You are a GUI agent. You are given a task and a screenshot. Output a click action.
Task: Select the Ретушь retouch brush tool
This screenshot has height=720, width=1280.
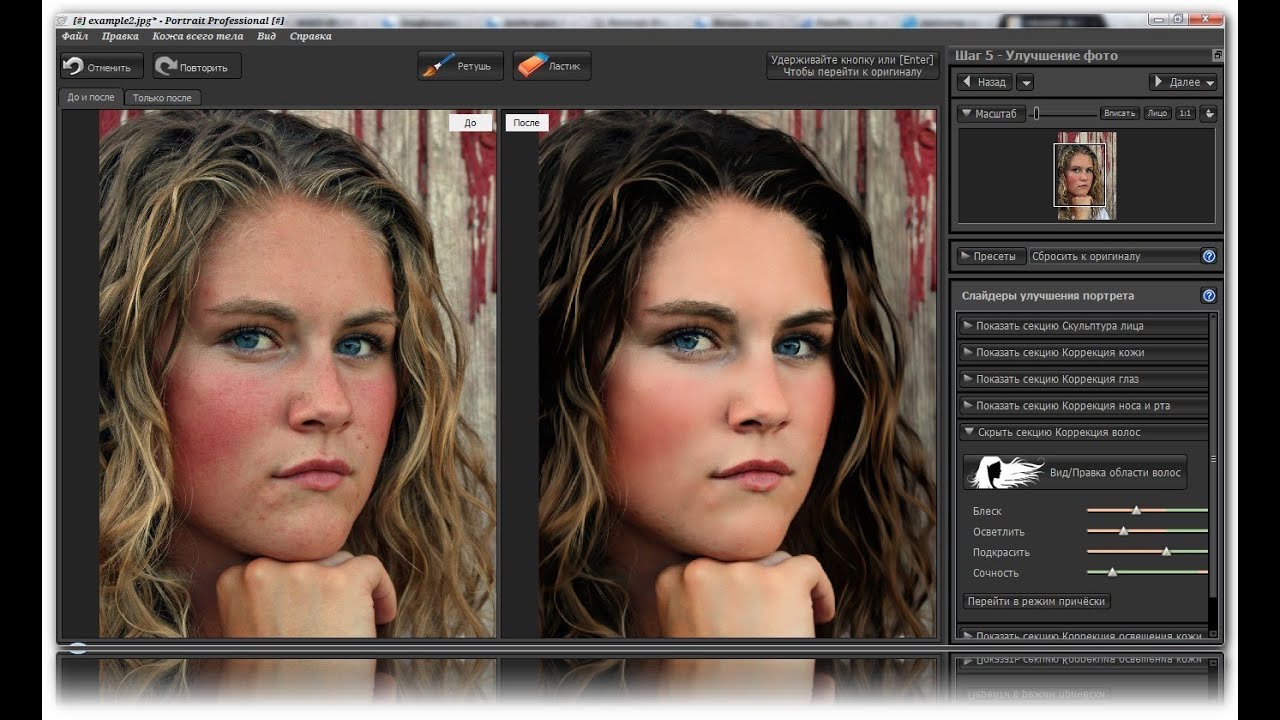coord(459,66)
